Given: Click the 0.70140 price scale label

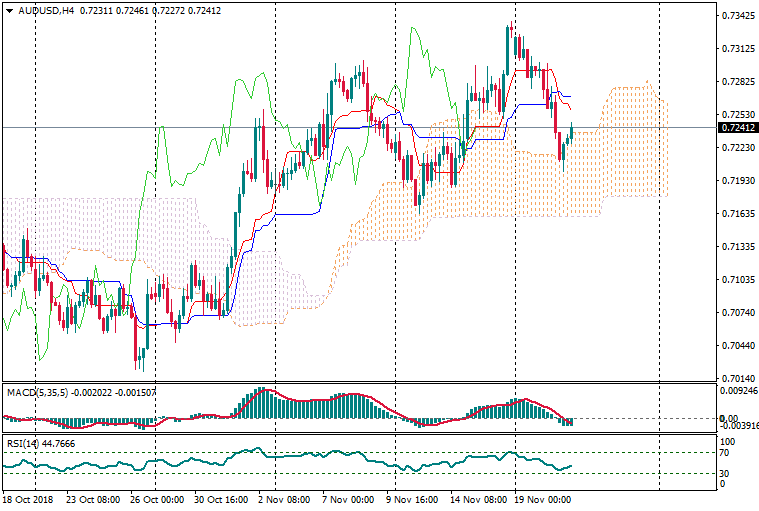Looking at the screenshot, I should 736,379.
